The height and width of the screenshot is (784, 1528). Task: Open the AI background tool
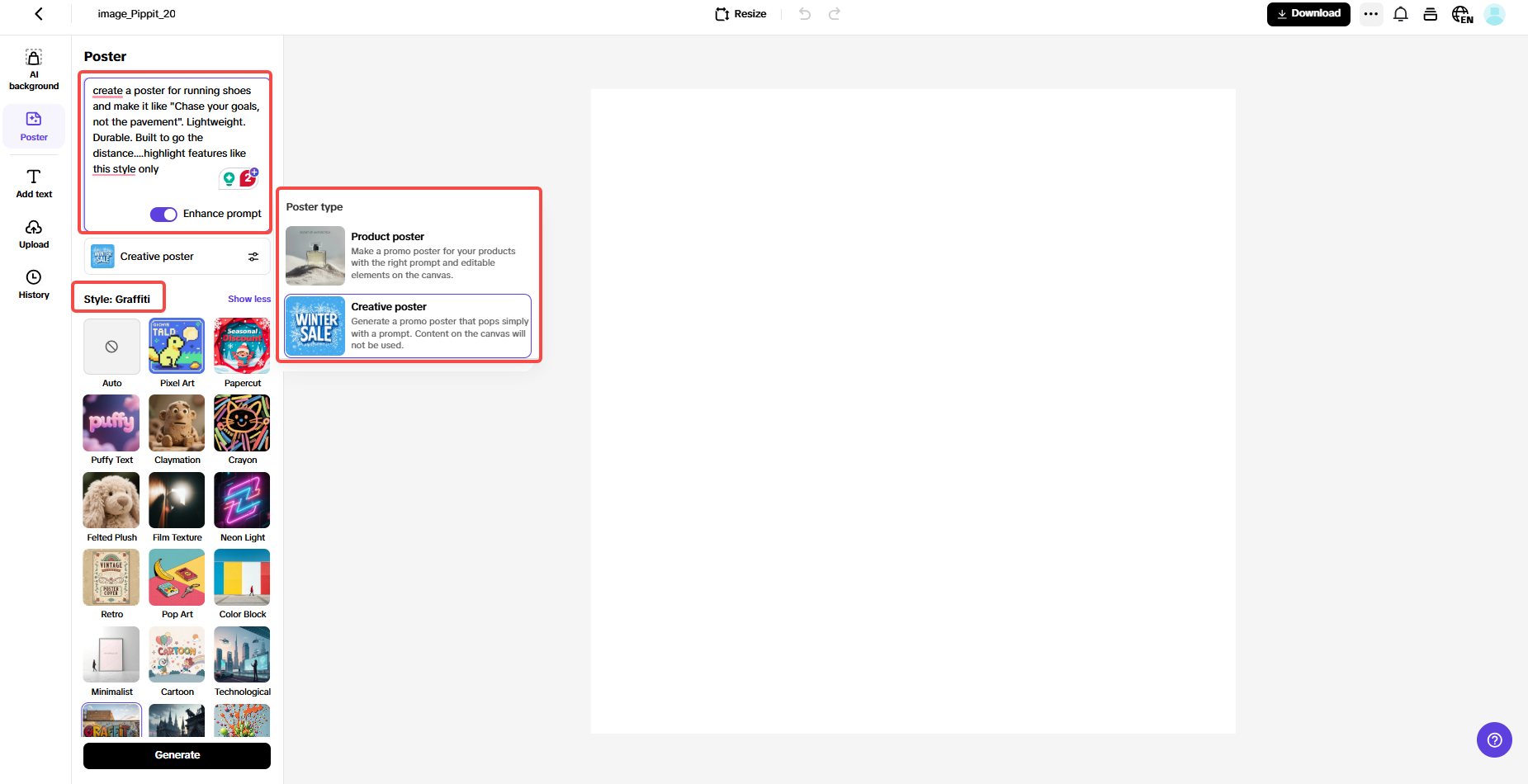coord(34,69)
